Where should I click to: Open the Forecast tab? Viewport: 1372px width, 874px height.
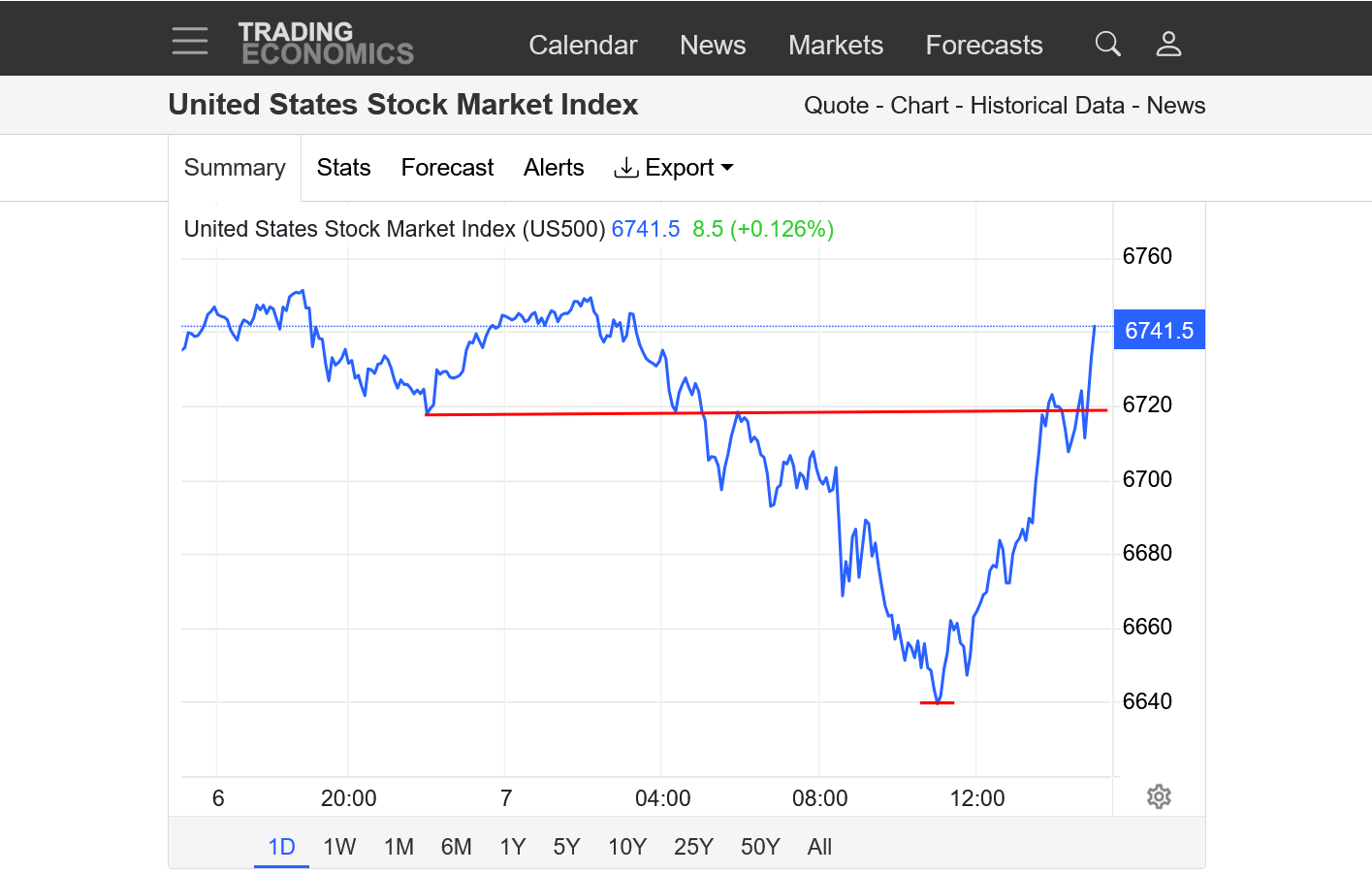(447, 168)
